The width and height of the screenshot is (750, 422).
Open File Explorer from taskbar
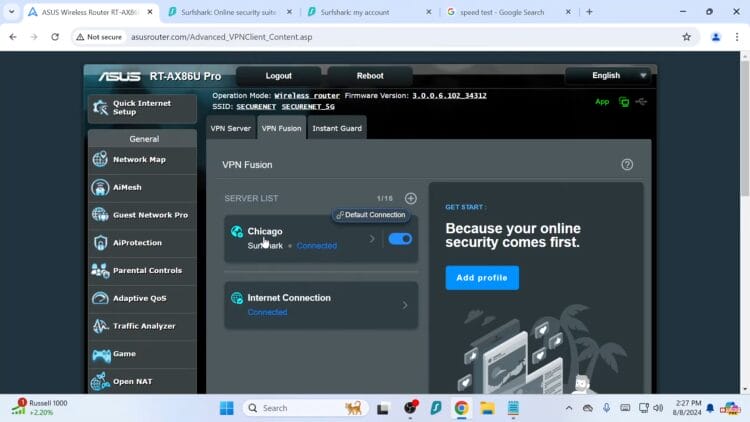[x=487, y=408]
